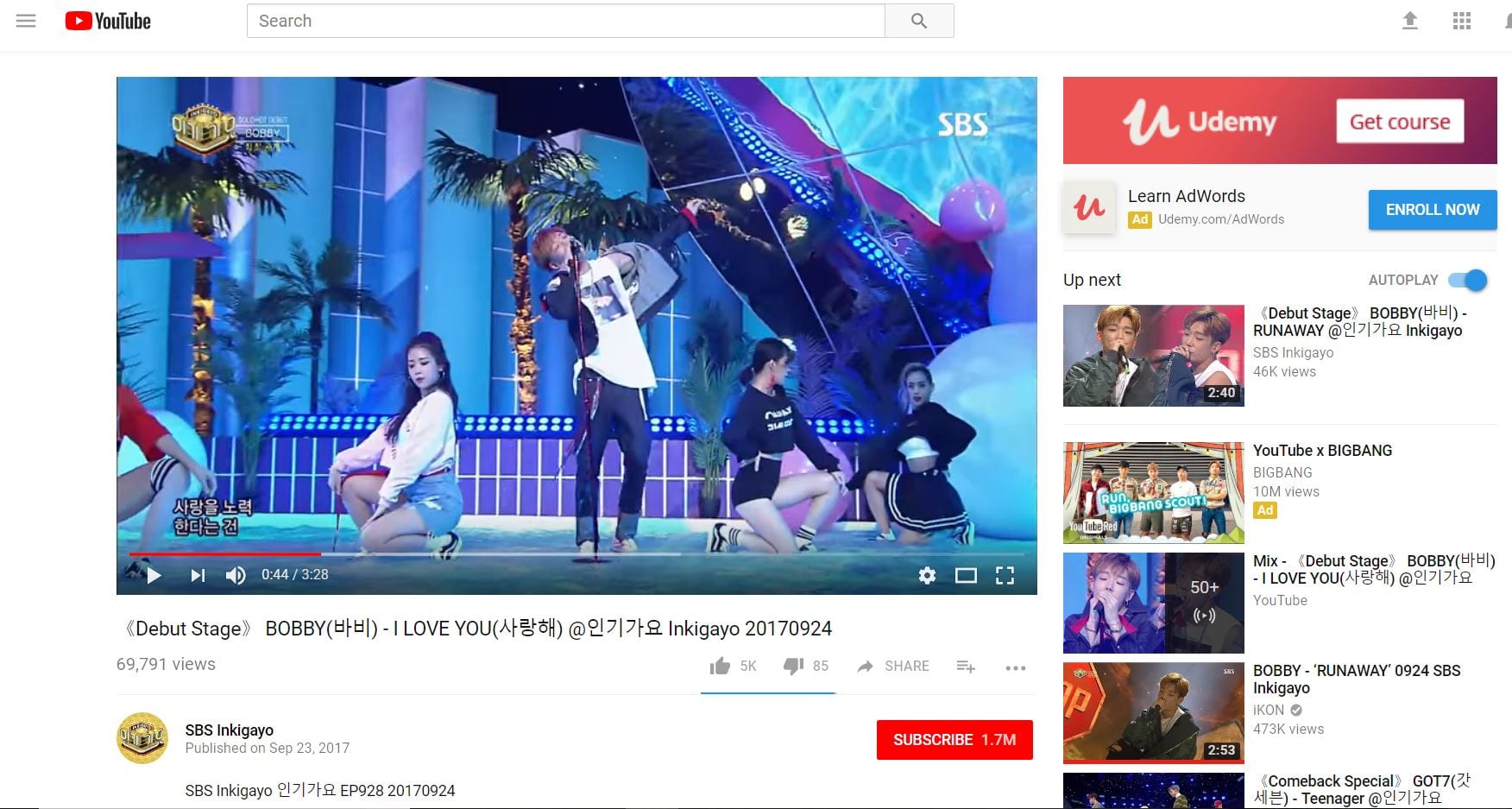Open the player Settings gear
The height and width of the screenshot is (809, 1512).
pyautogui.click(x=926, y=575)
